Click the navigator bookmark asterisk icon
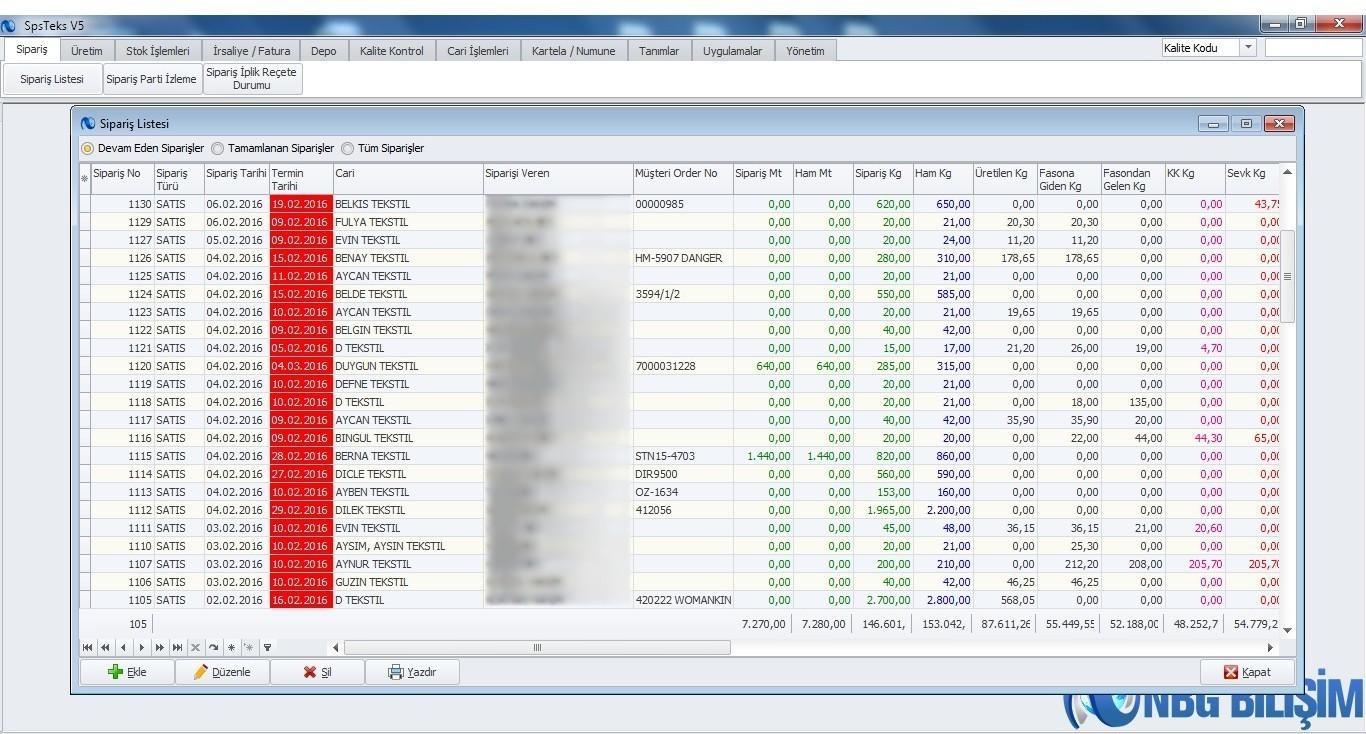Image resolution: width=1366 pixels, height=734 pixels. tap(231, 647)
